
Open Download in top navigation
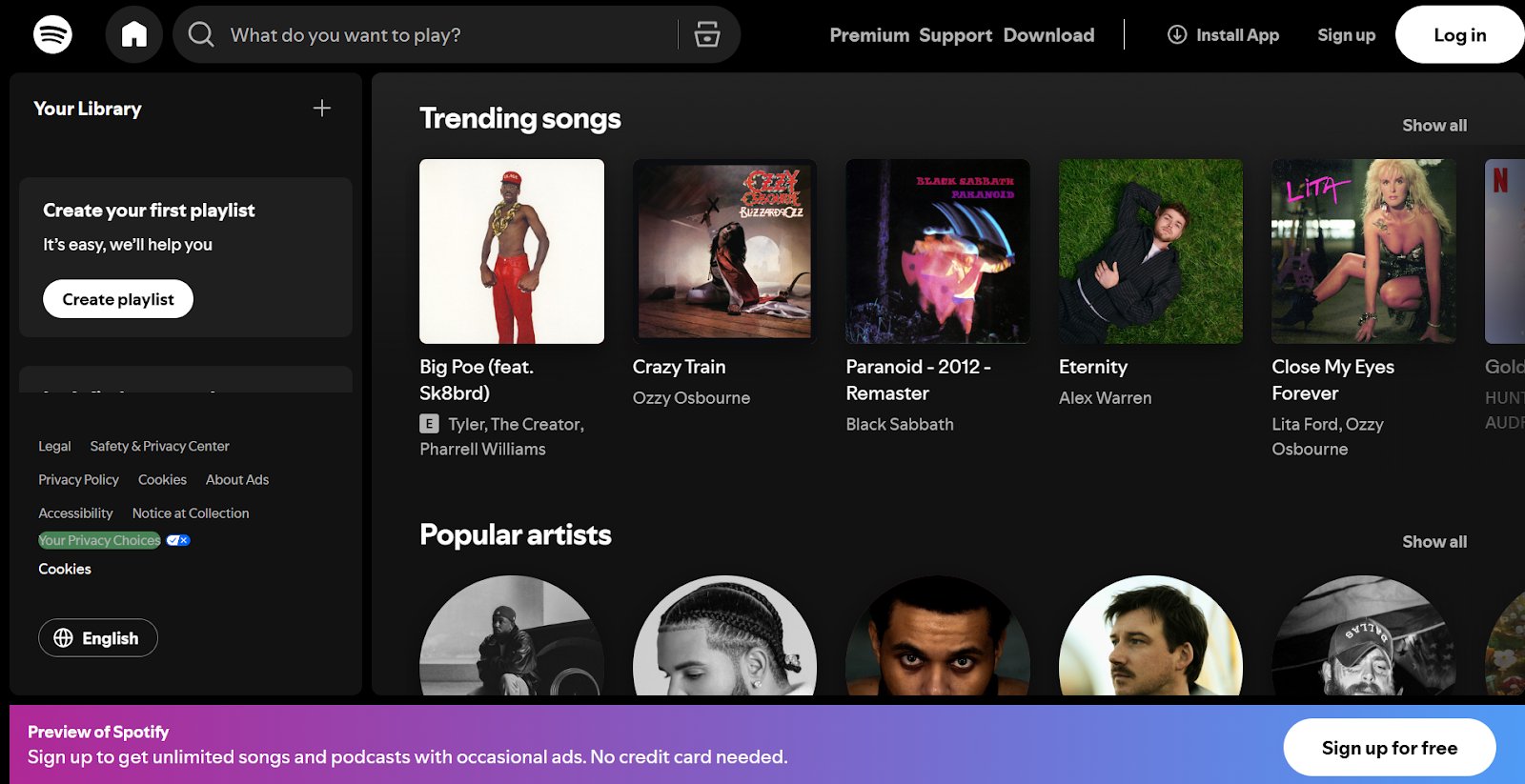pos(1048,34)
